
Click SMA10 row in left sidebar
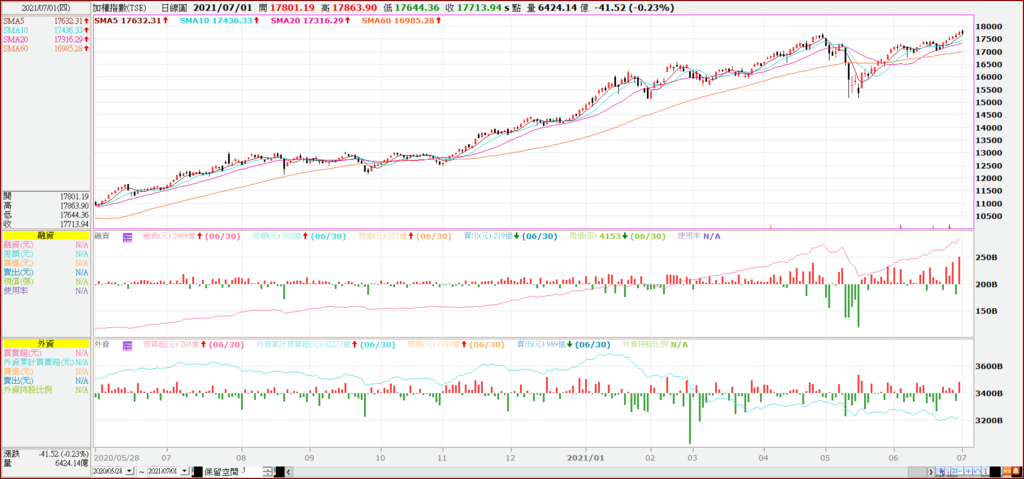click(46, 30)
